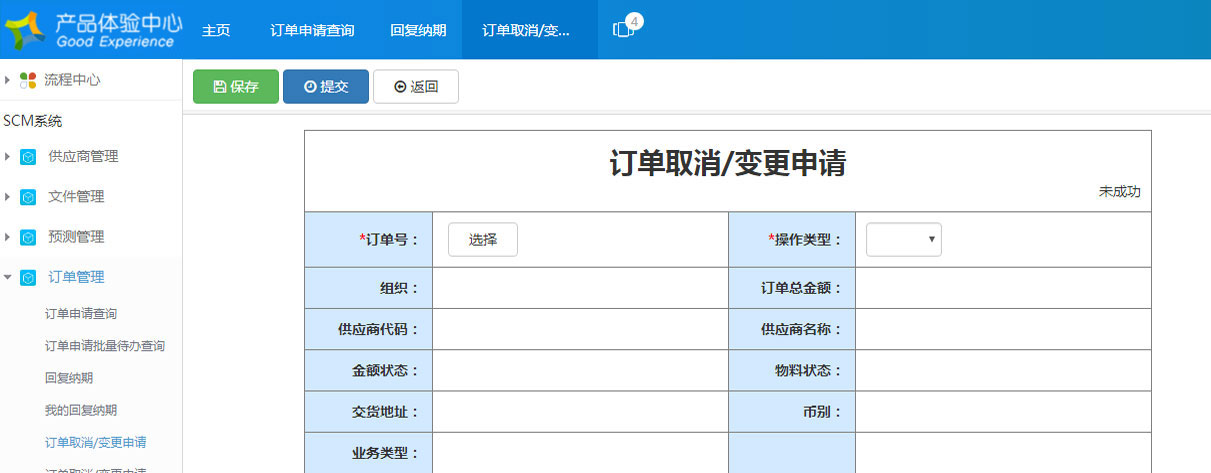Screen dimensions: 1211x473
Task: Click the 未成功 status text
Action: (1119, 192)
